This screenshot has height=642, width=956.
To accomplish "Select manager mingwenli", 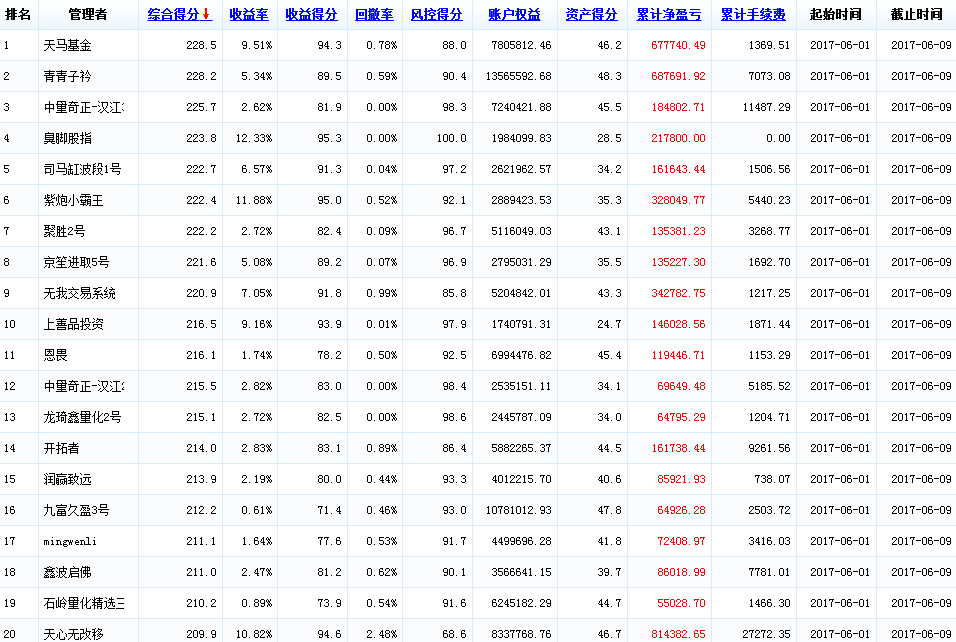I will coord(70,541).
